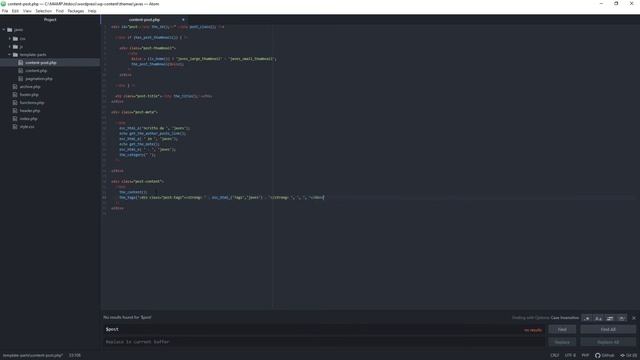
Task: Click the file path in status bar
Action: coord(33,356)
